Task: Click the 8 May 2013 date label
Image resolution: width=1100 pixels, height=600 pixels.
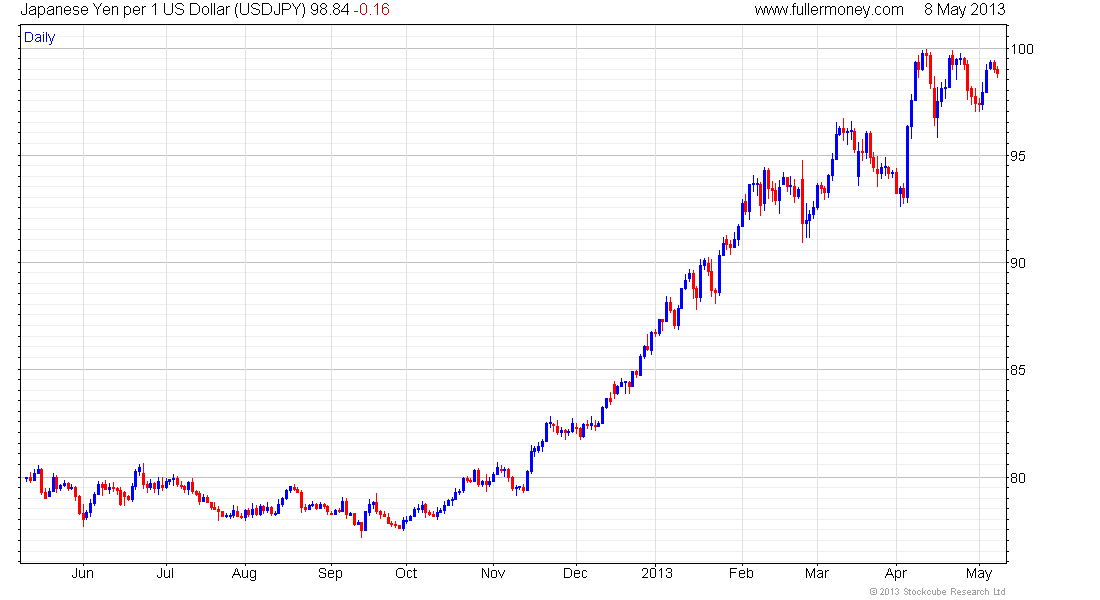Action: click(x=965, y=10)
